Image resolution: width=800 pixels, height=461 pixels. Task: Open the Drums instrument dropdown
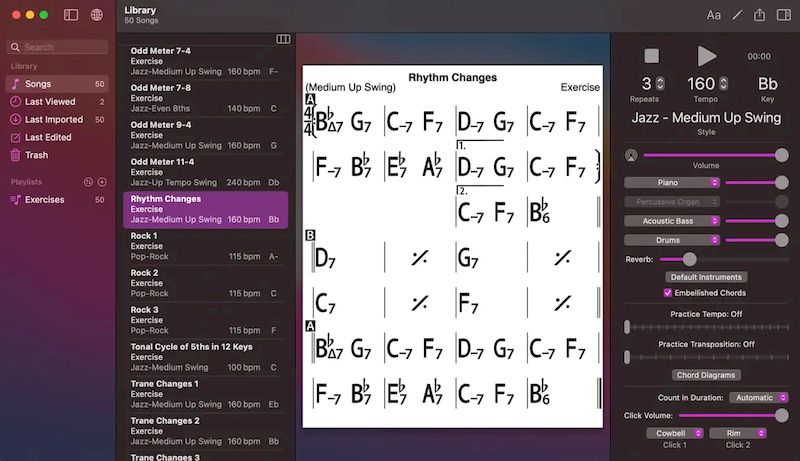point(672,240)
